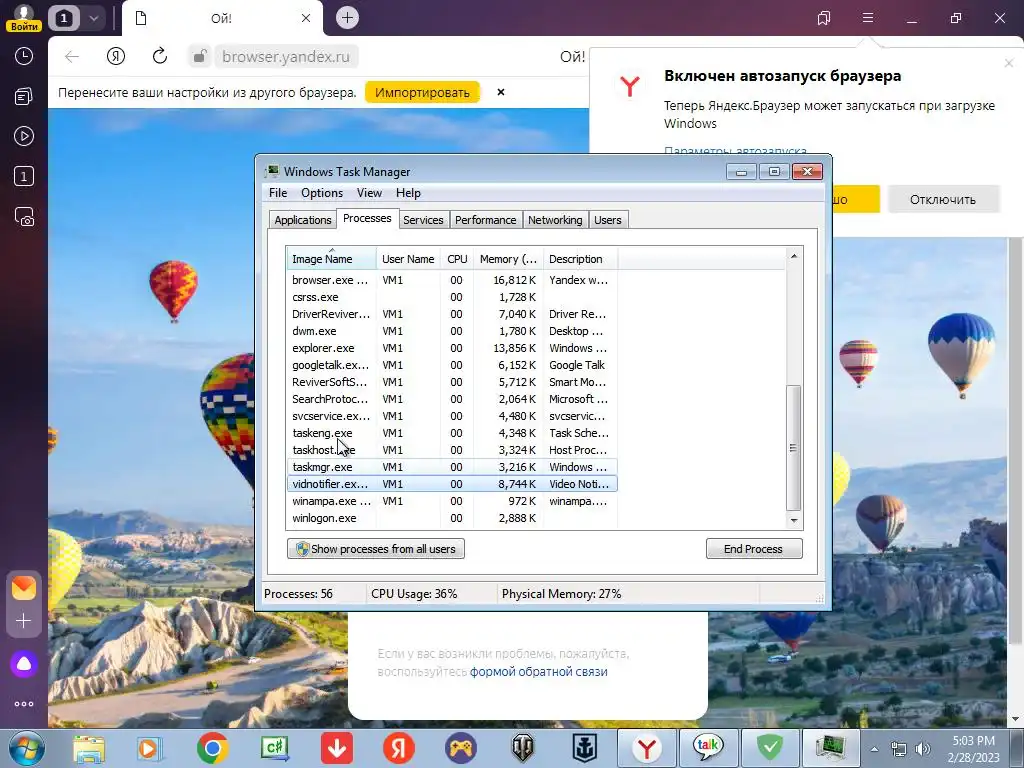Open the Windows Start menu
The height and width of the screenshot is (768, 1024).
point(26,748)
